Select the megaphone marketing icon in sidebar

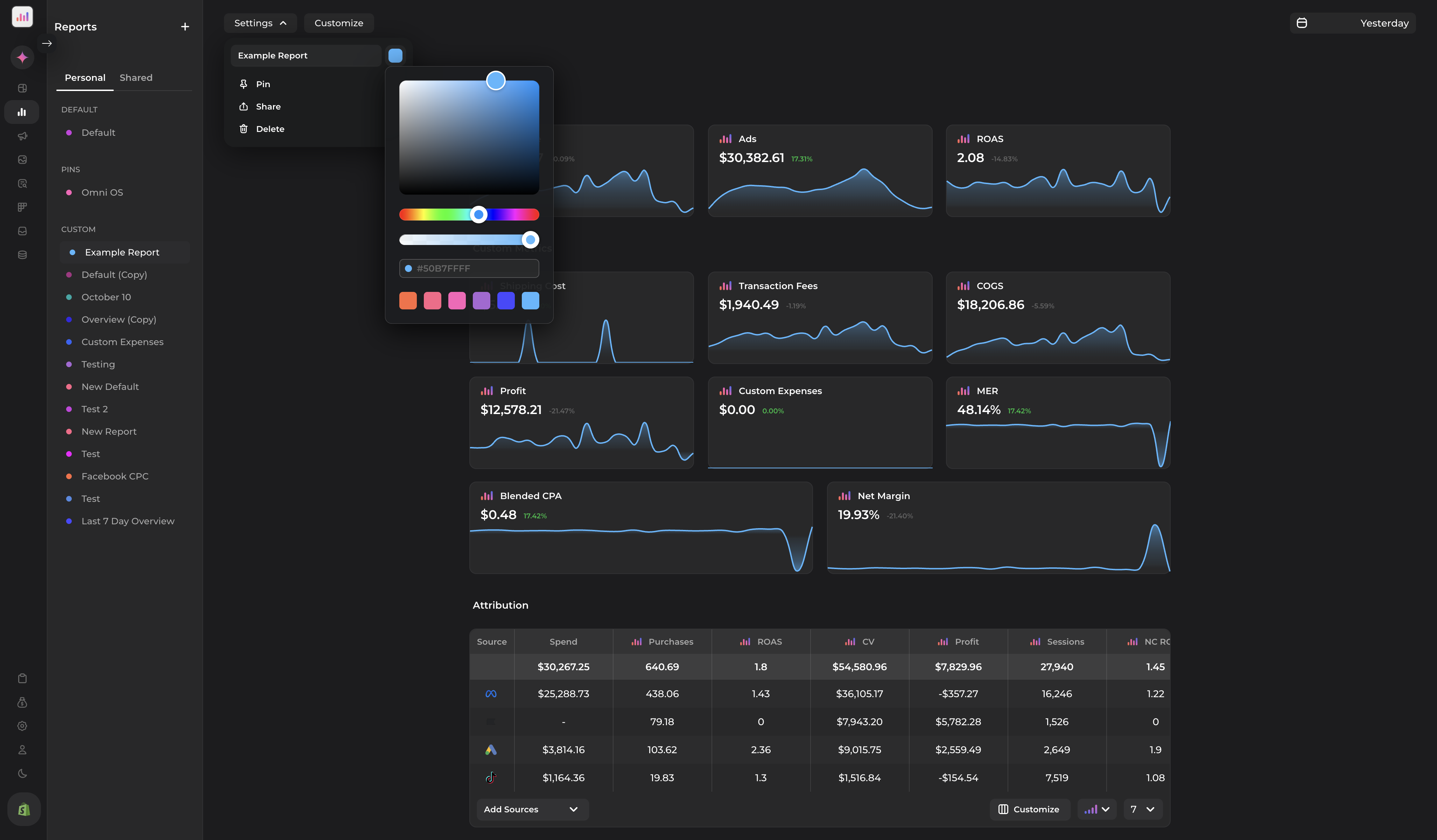click(x=22, y=136)
